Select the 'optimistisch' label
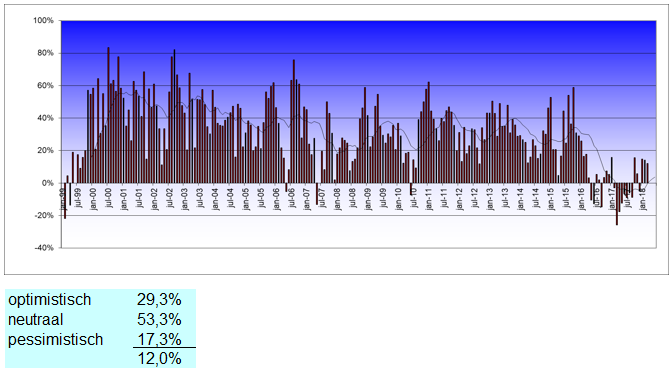669x372 pixels. coord(49,300)
